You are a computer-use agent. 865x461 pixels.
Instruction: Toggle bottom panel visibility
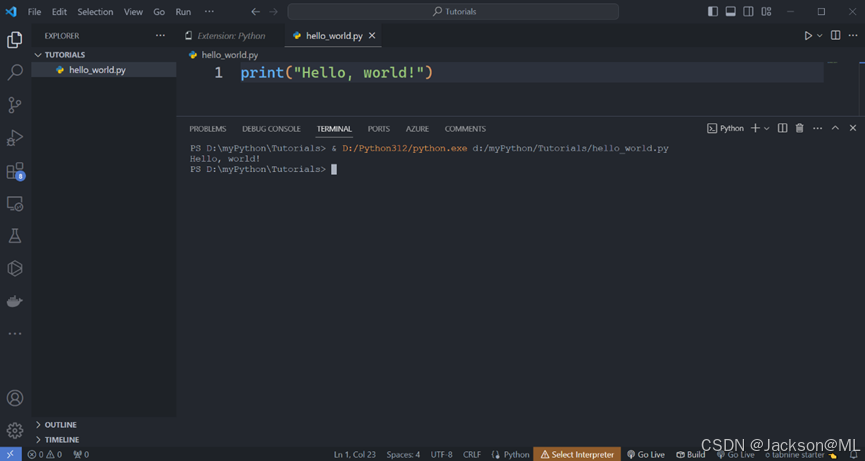coord(730,12)
